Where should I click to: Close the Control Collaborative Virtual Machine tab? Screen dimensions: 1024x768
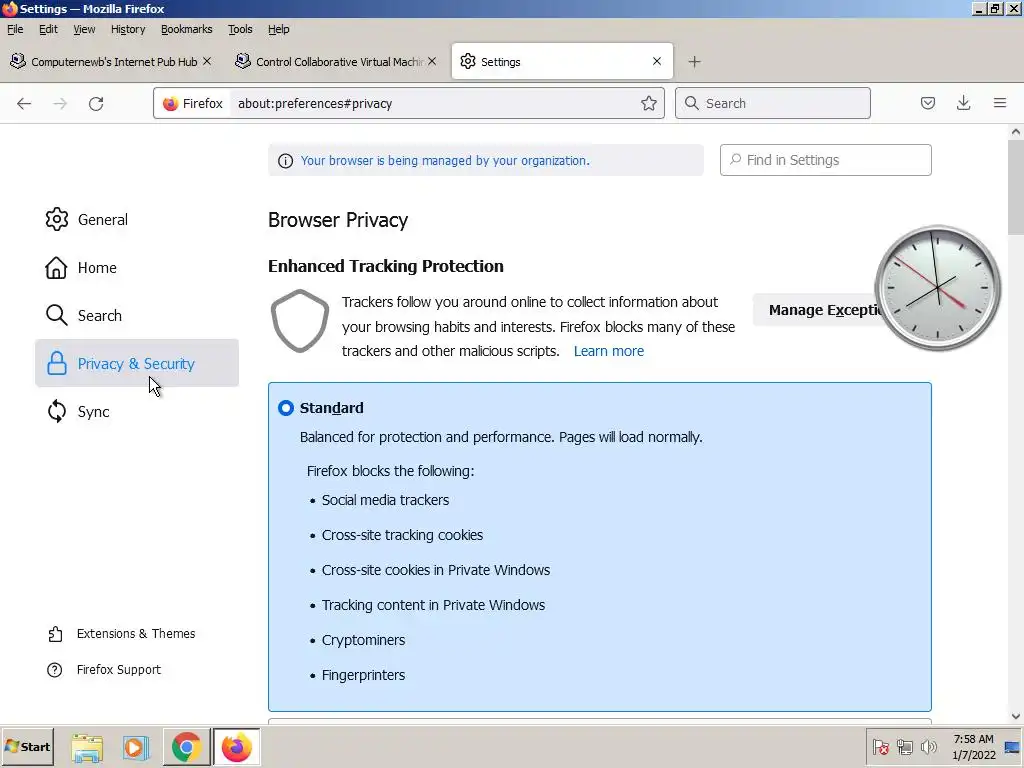[432, 61]
